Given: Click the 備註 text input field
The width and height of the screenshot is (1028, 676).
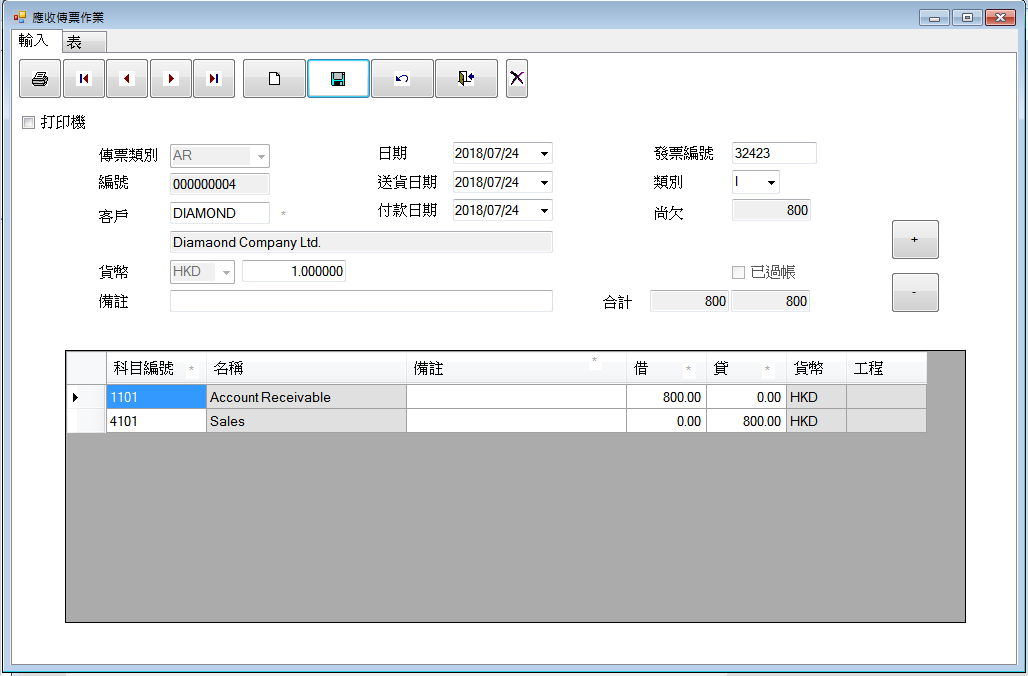Looking at the screenshot, I should point(361,301).
